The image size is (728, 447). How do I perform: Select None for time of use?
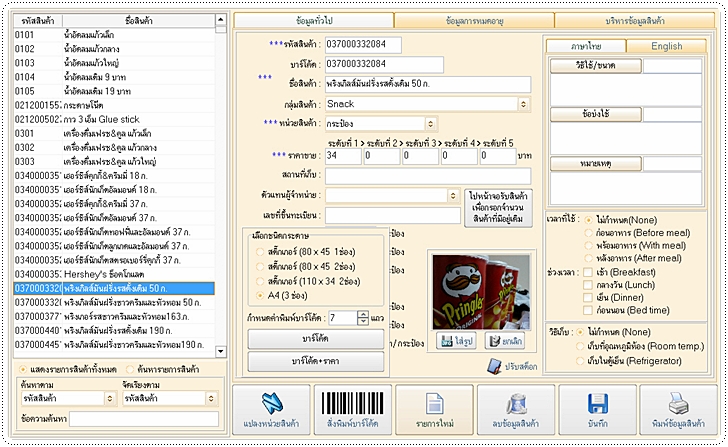[x=589, y=220]
